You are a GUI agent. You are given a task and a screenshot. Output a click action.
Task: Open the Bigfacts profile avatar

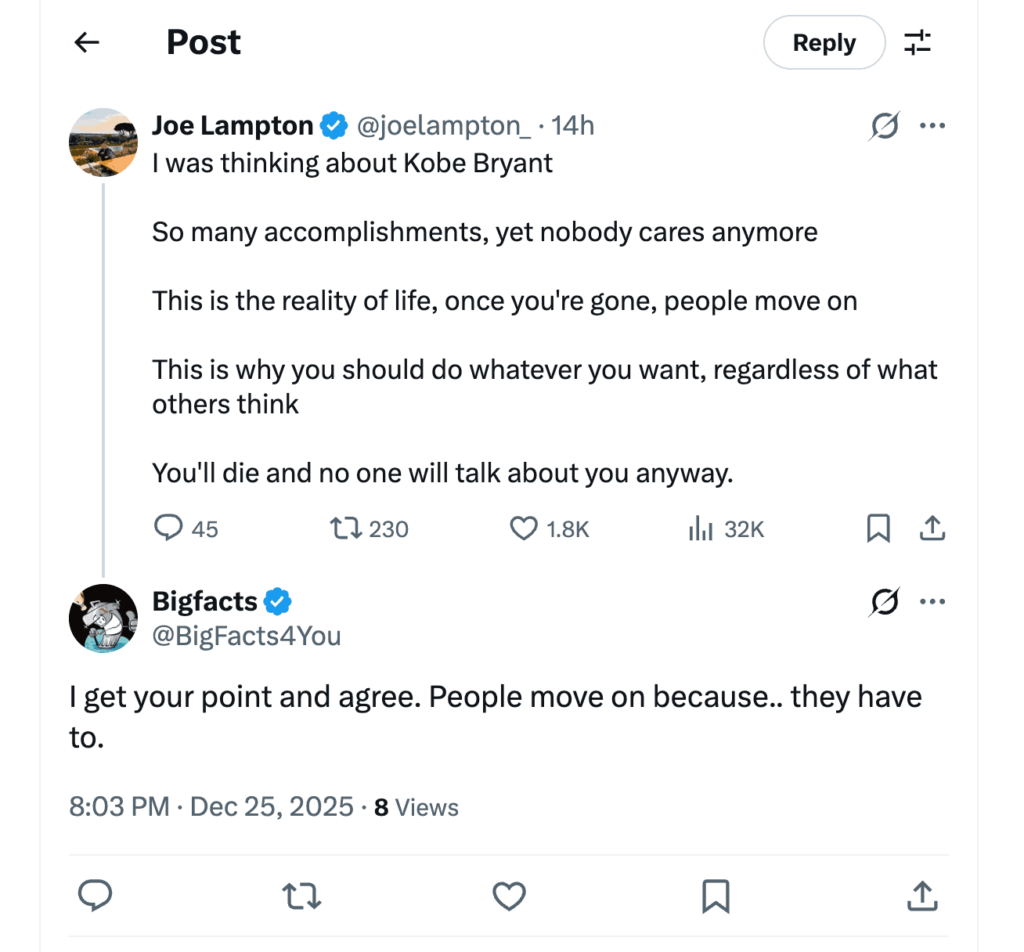click(103, 617)
